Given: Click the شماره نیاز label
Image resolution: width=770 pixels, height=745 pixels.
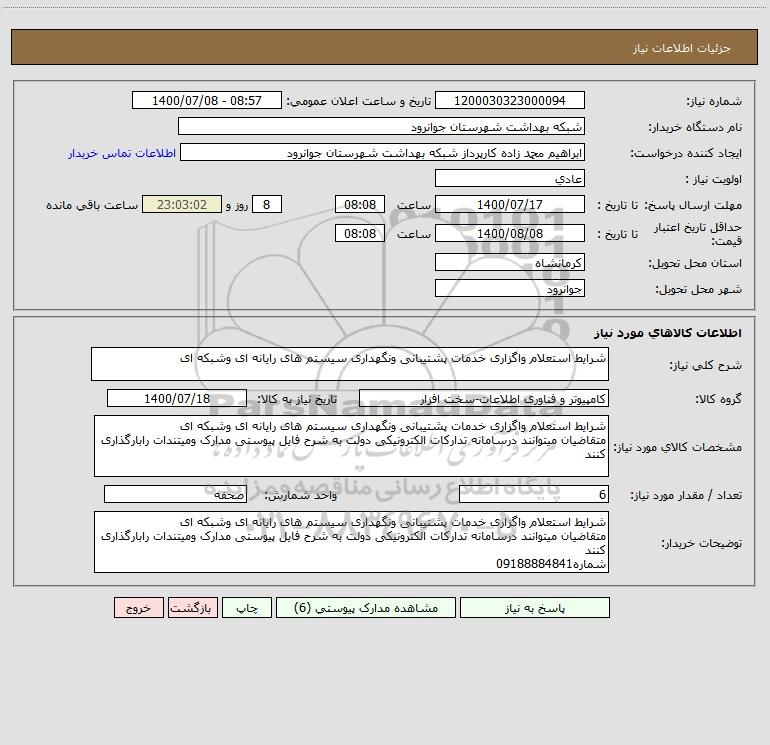Looking at the screenshot, I should tap(714, 101).
